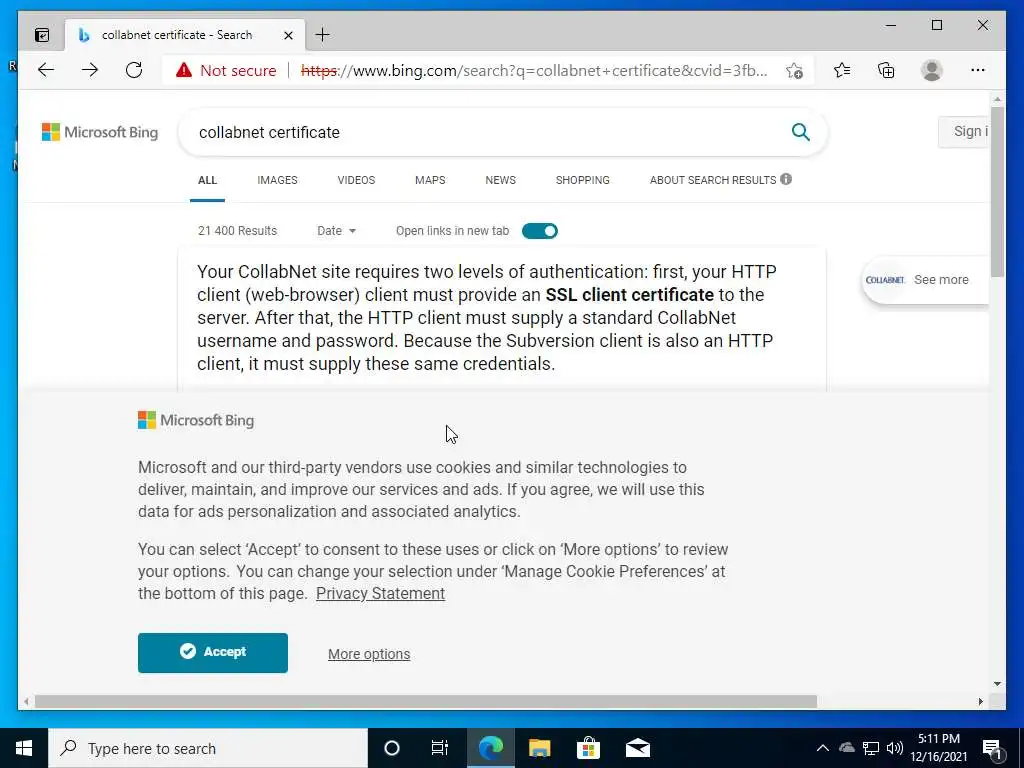Screen dimensions: 1024x768
Task: Accept the Bing cookie consent
Action: click(x=213, y=652)
